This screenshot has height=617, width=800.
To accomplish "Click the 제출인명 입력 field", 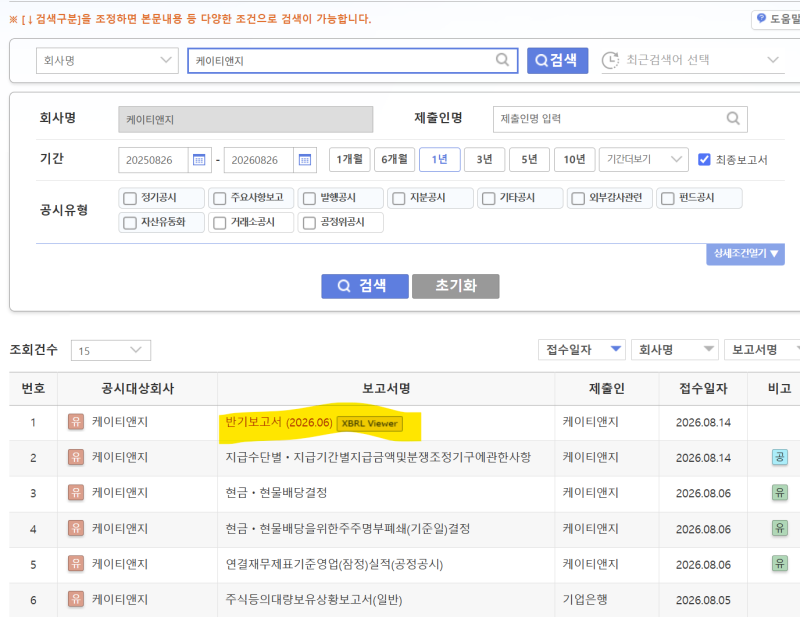I will 620,119.
